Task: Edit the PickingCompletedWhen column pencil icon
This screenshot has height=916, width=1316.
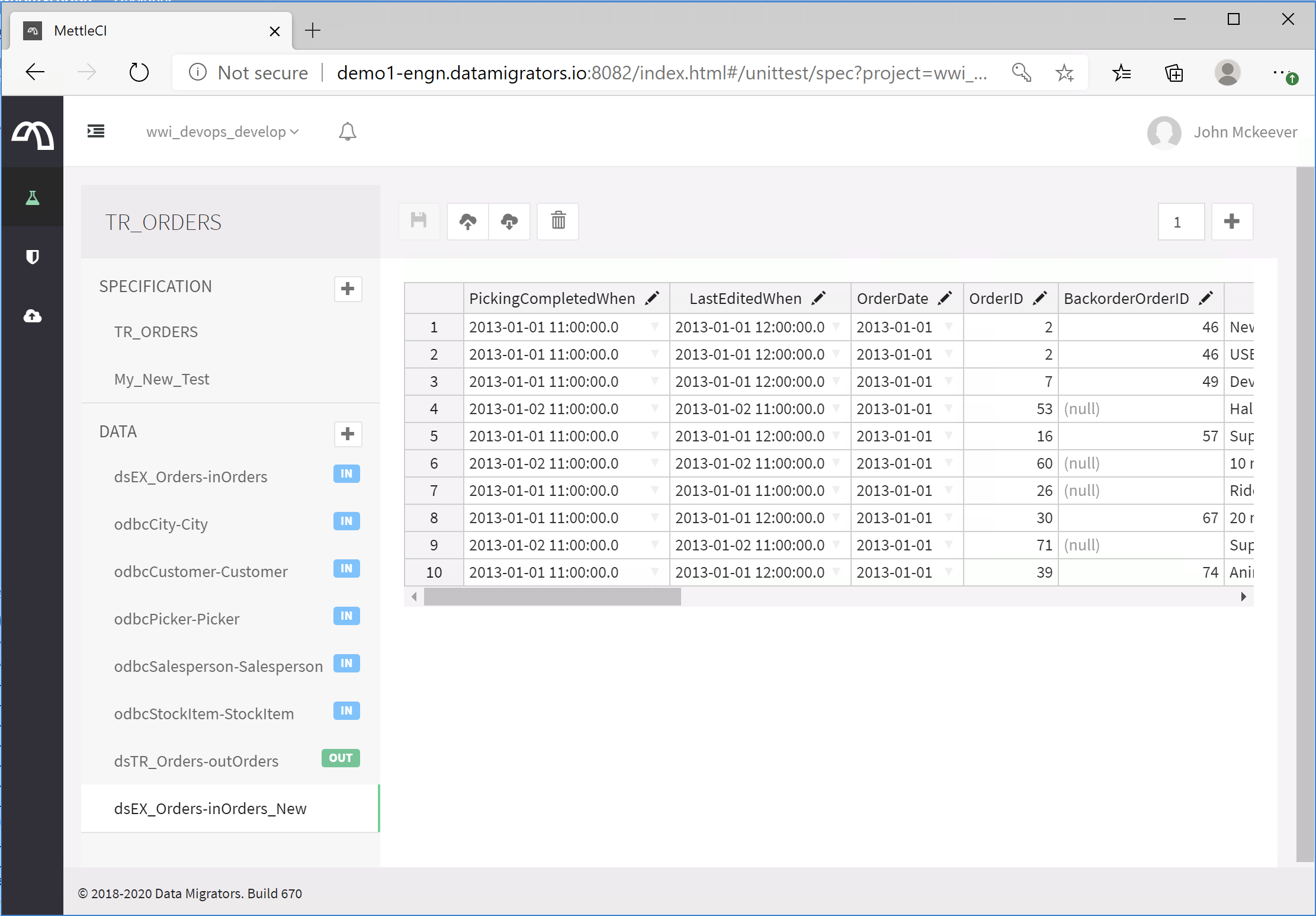Action: point(652,298)
